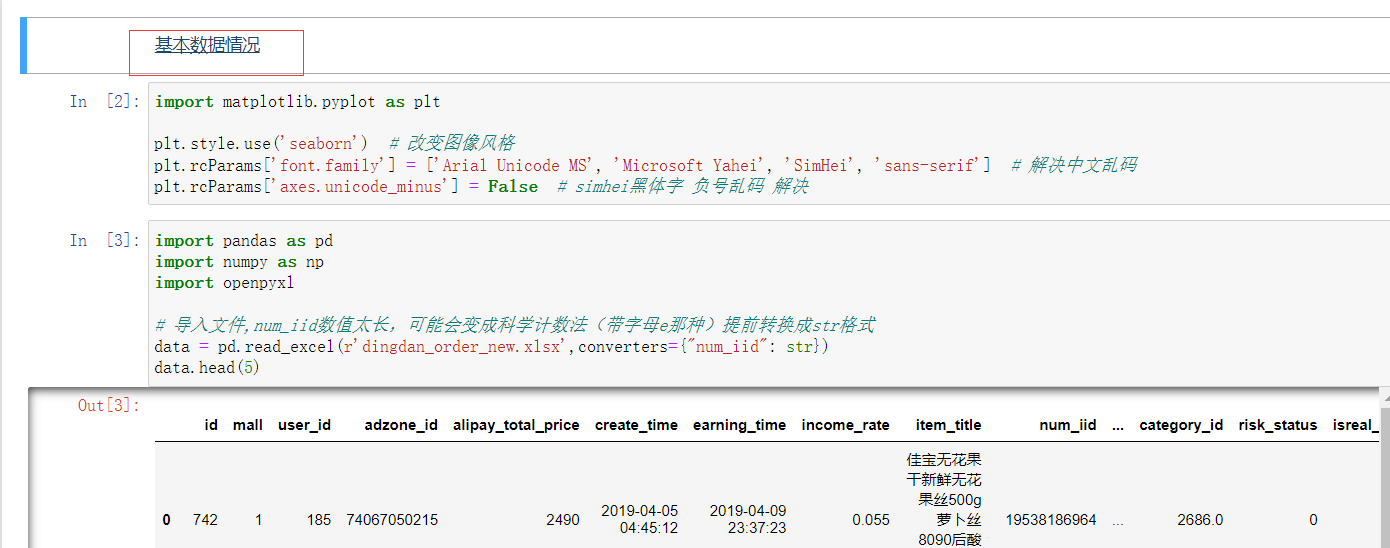Image resolution: width=1390 pixels, height=548 pixels.
Task: Click the income_rate column header
Action: [x=845, y=425]
